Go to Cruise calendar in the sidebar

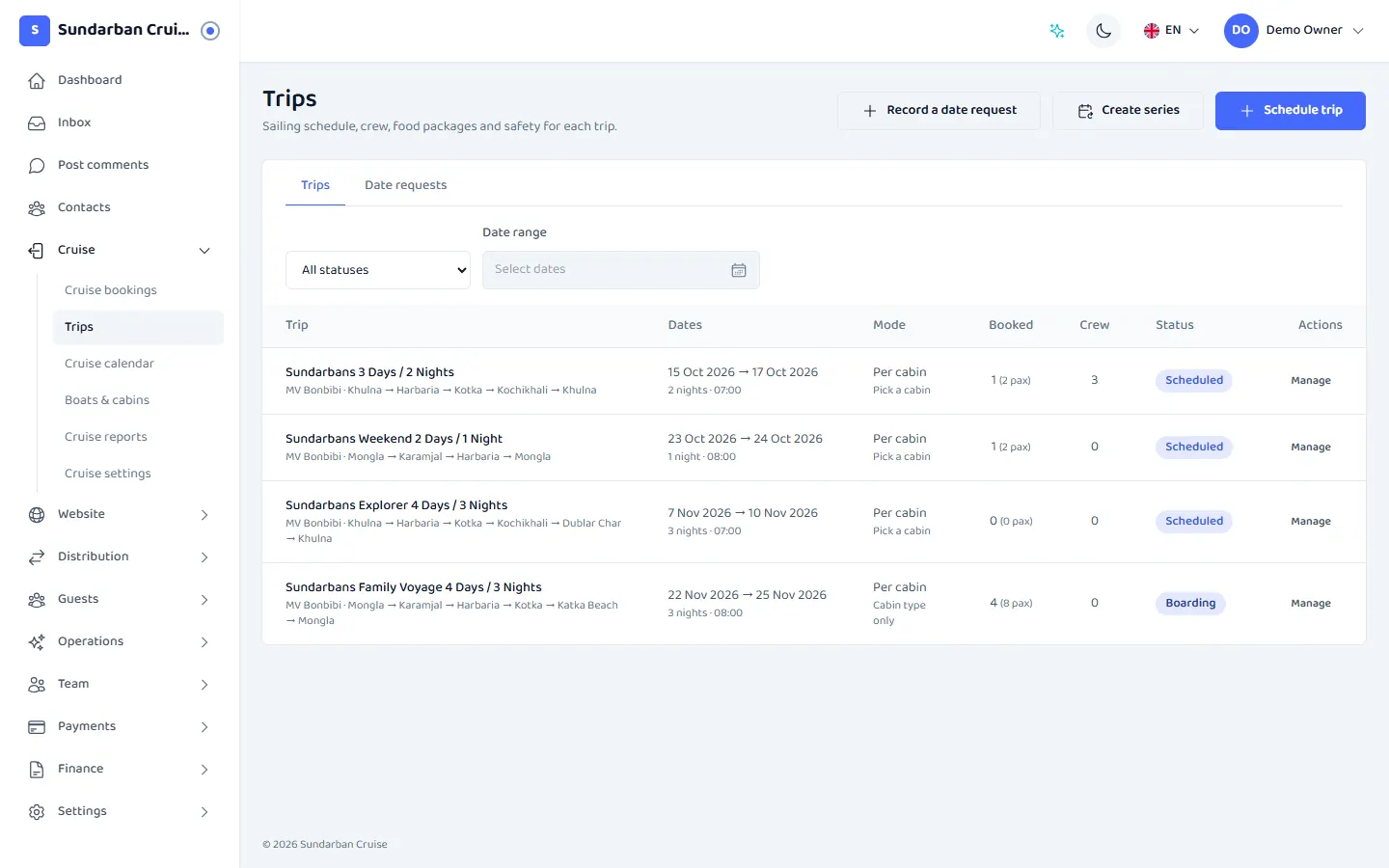click(138, 364)
